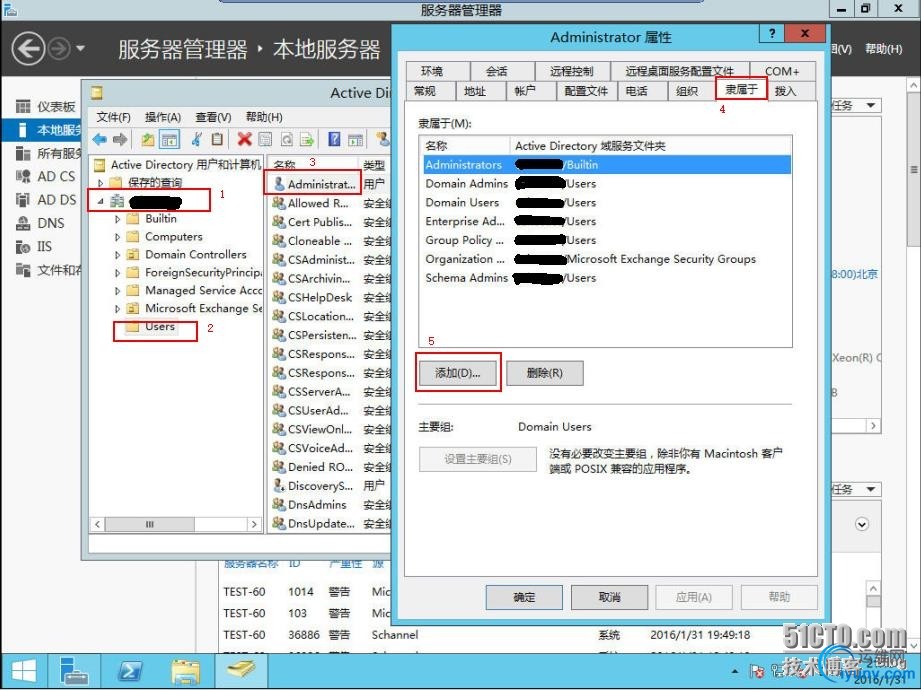Expand the Domain Controllers node
Image resolution: width=921 pixels, height=690 pixels.
117,255
